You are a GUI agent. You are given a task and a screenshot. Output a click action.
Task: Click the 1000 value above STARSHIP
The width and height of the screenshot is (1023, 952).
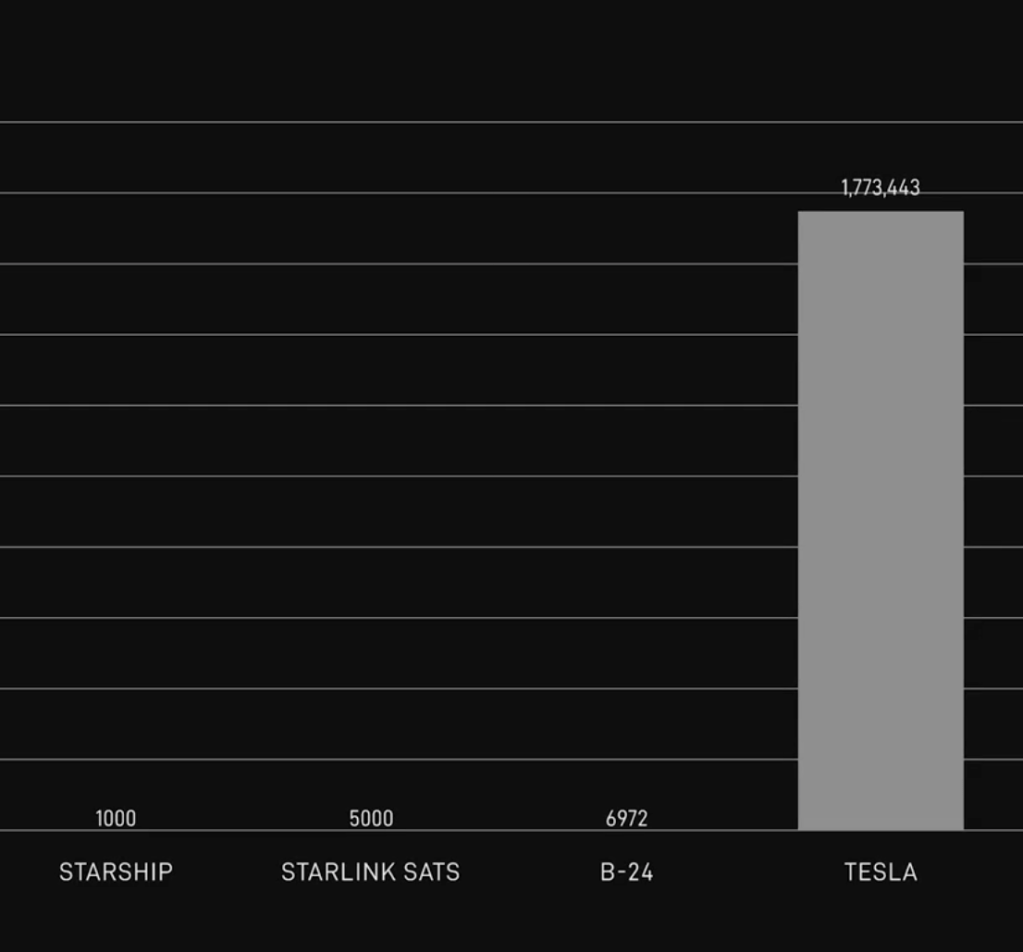[115, 819]
